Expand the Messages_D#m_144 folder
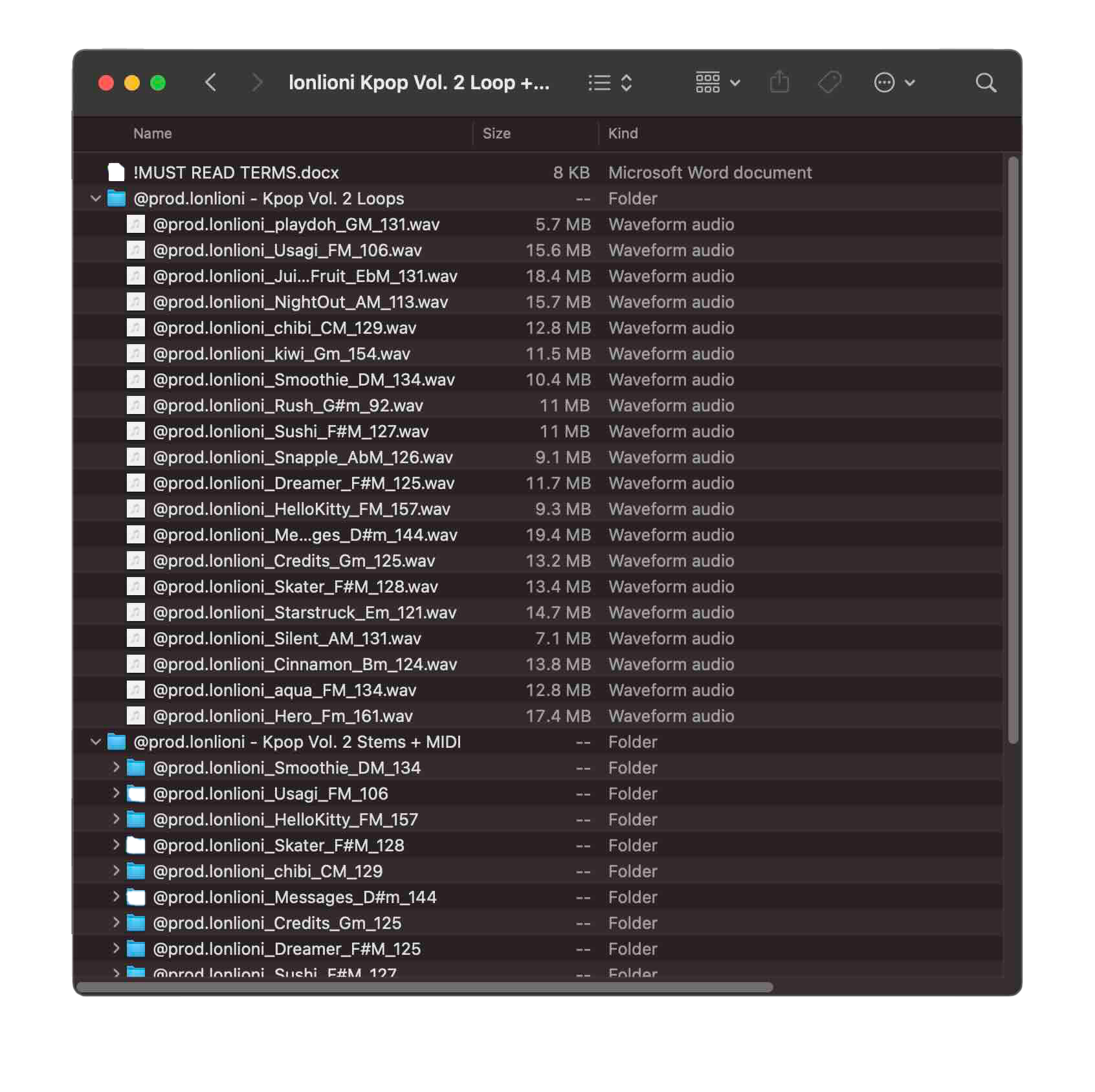 tap(116, 897)
